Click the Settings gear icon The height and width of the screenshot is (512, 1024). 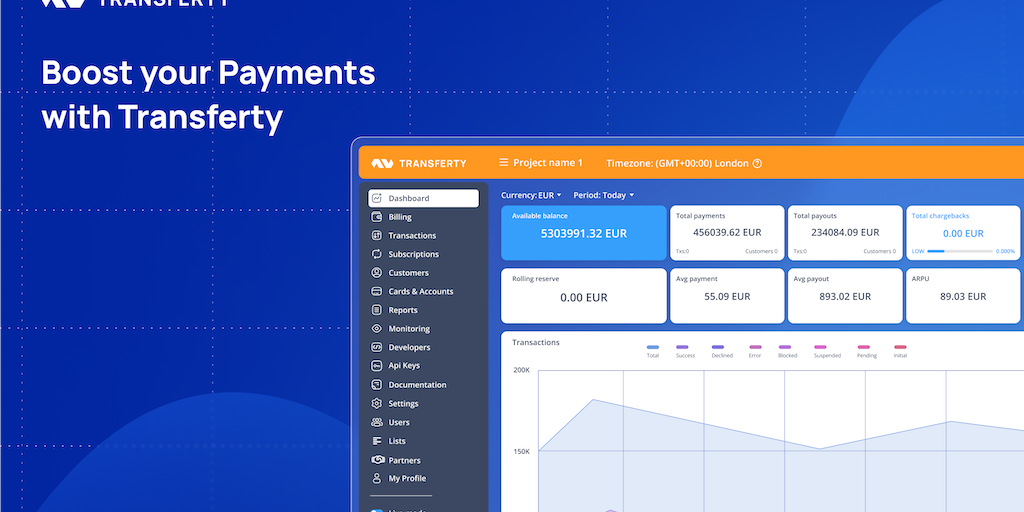[376, 404]
